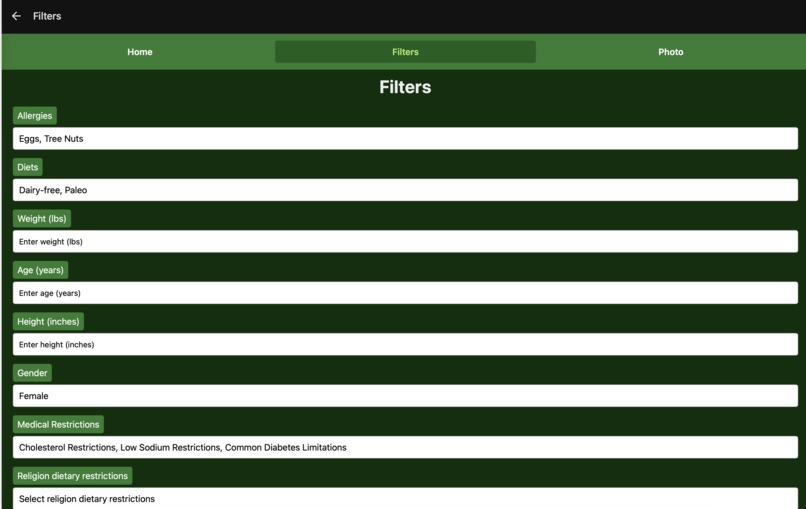Click the Age (years) label
The width and height of the screenshot is (806, 509).
point(40,270)
